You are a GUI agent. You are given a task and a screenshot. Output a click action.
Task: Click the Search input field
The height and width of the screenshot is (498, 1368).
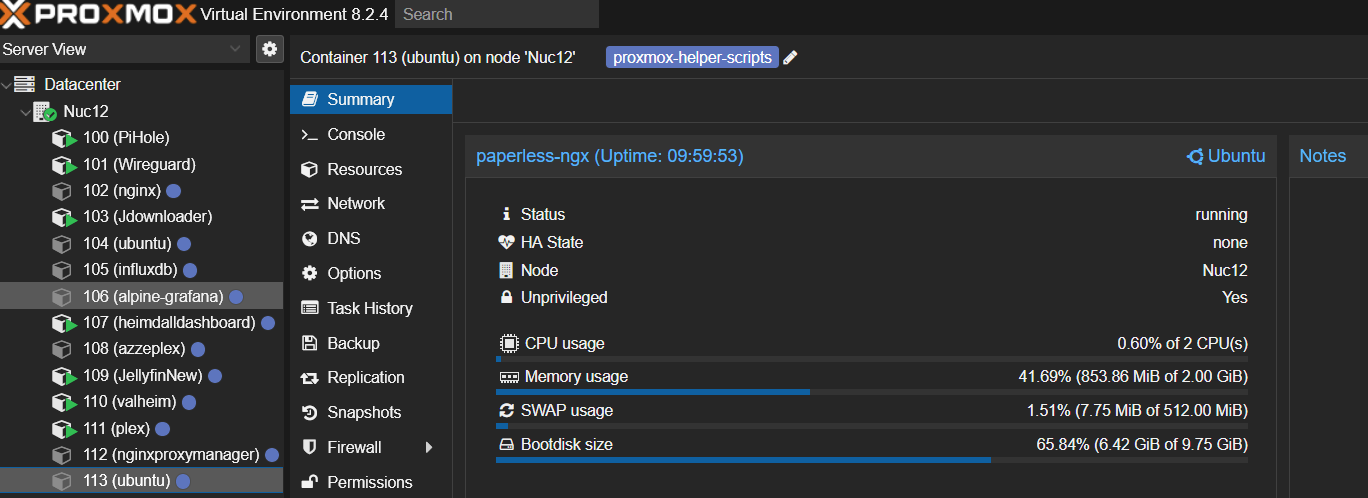[x=497, y=14]
